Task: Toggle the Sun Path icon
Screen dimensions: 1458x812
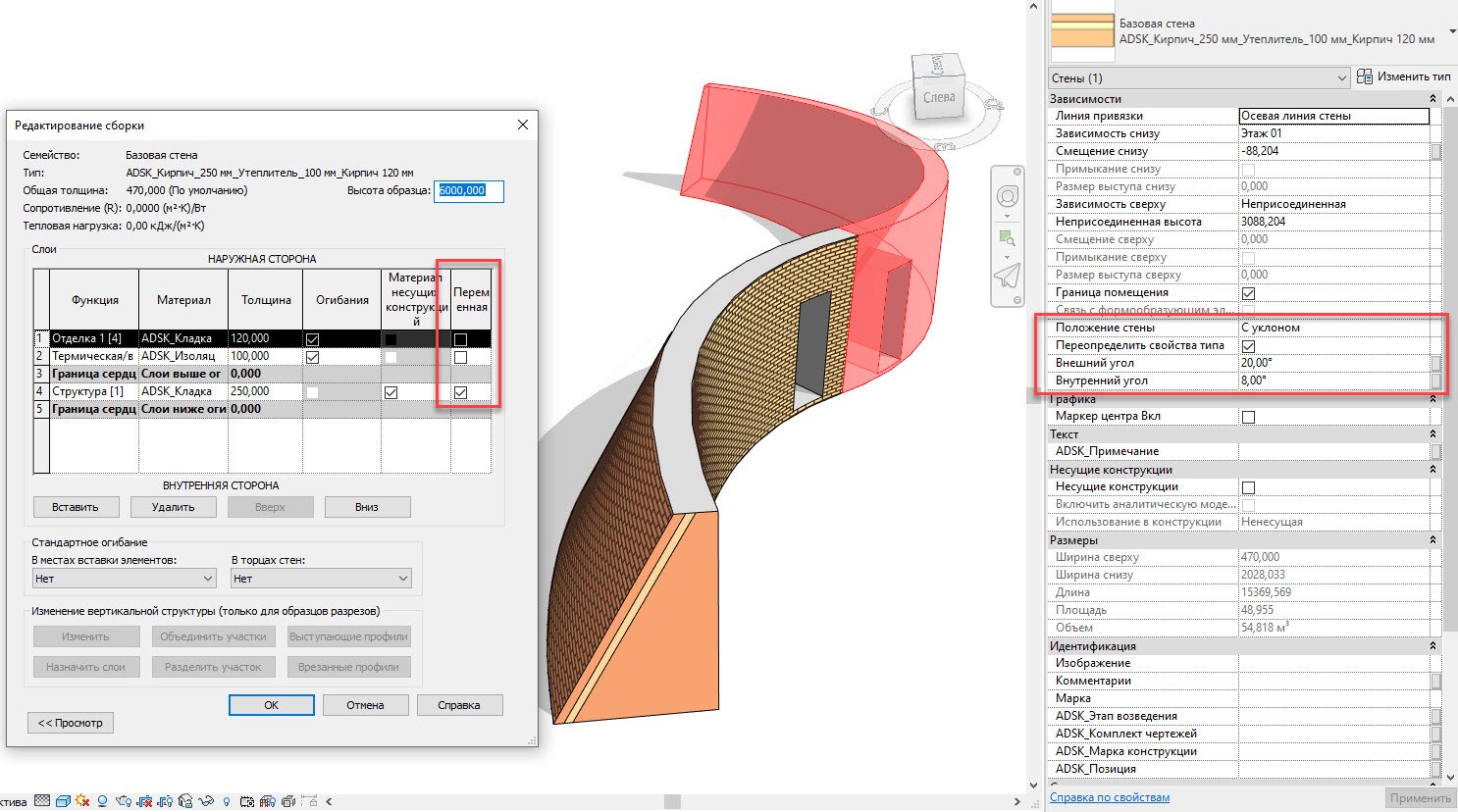Action: (82, 801)
